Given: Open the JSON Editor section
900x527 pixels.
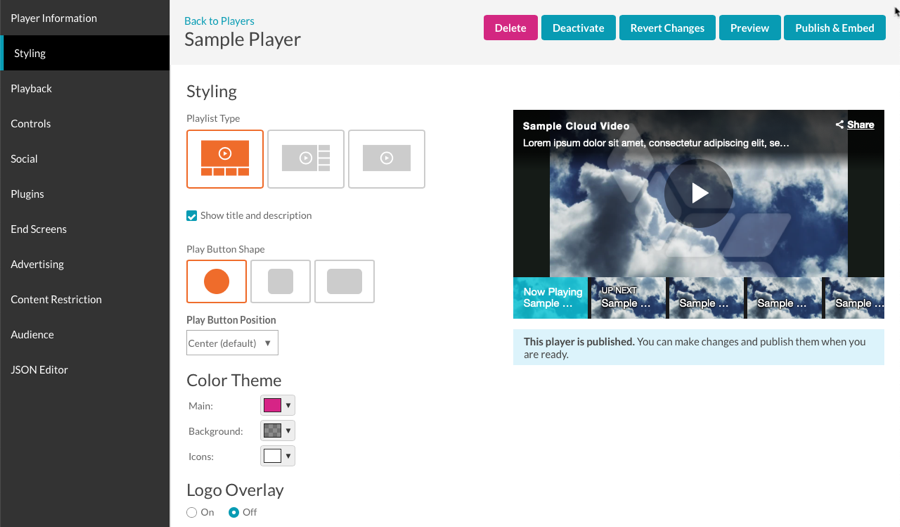Looking at the screenshot, I should [x=85, y=370].
